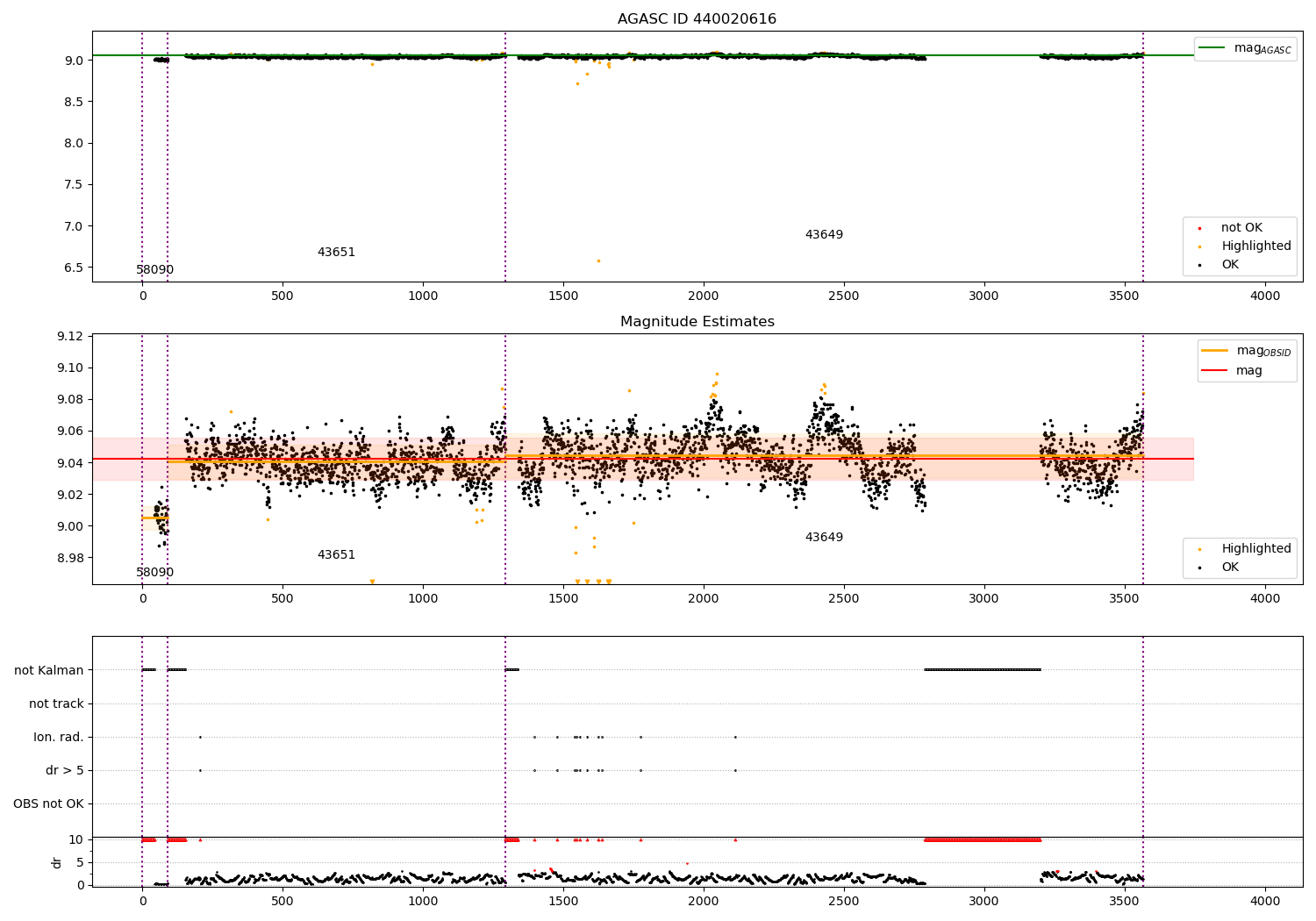The width and height of the screenshot is (1316, 921).
Task: Select "Highlighted" legend entry in top plot
Action: [x=1255, y=246]
